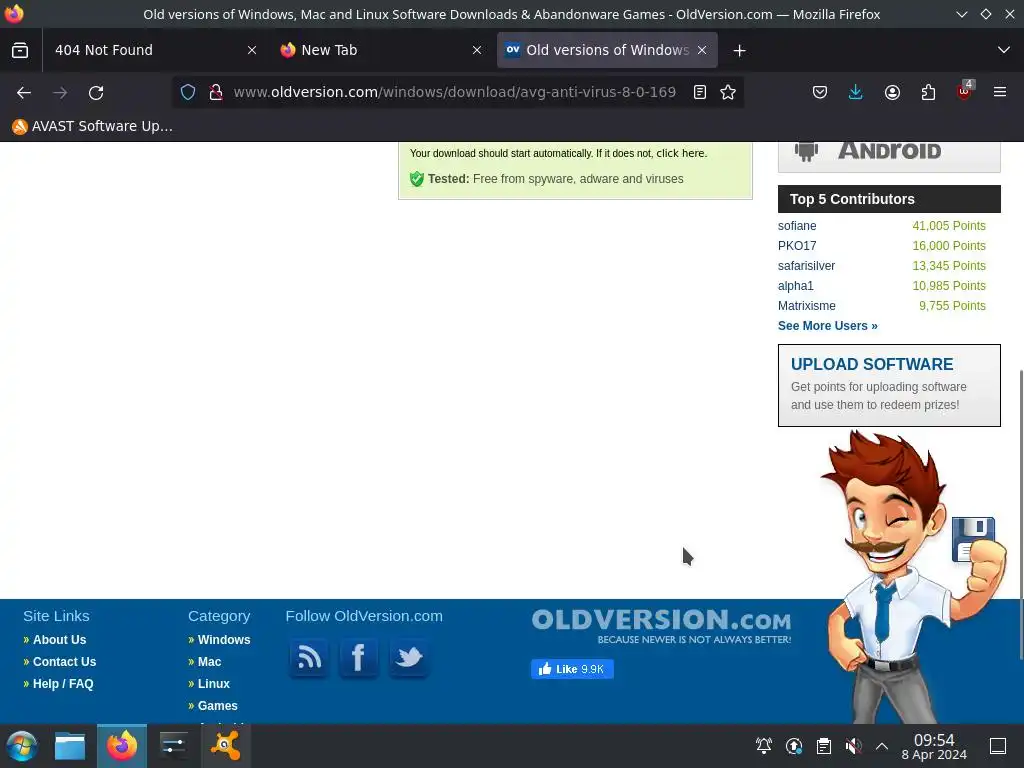Open tracking protection shield icon
Screen dimensions: 1024x768
188,92
